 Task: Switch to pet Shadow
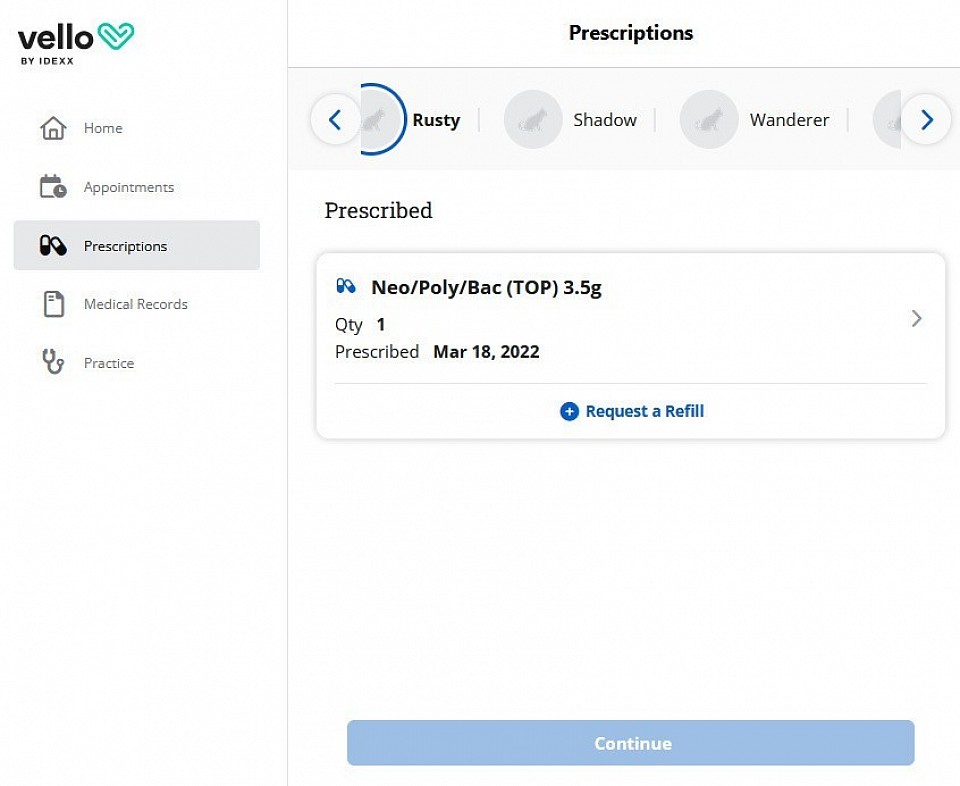[x=605, y=120]
